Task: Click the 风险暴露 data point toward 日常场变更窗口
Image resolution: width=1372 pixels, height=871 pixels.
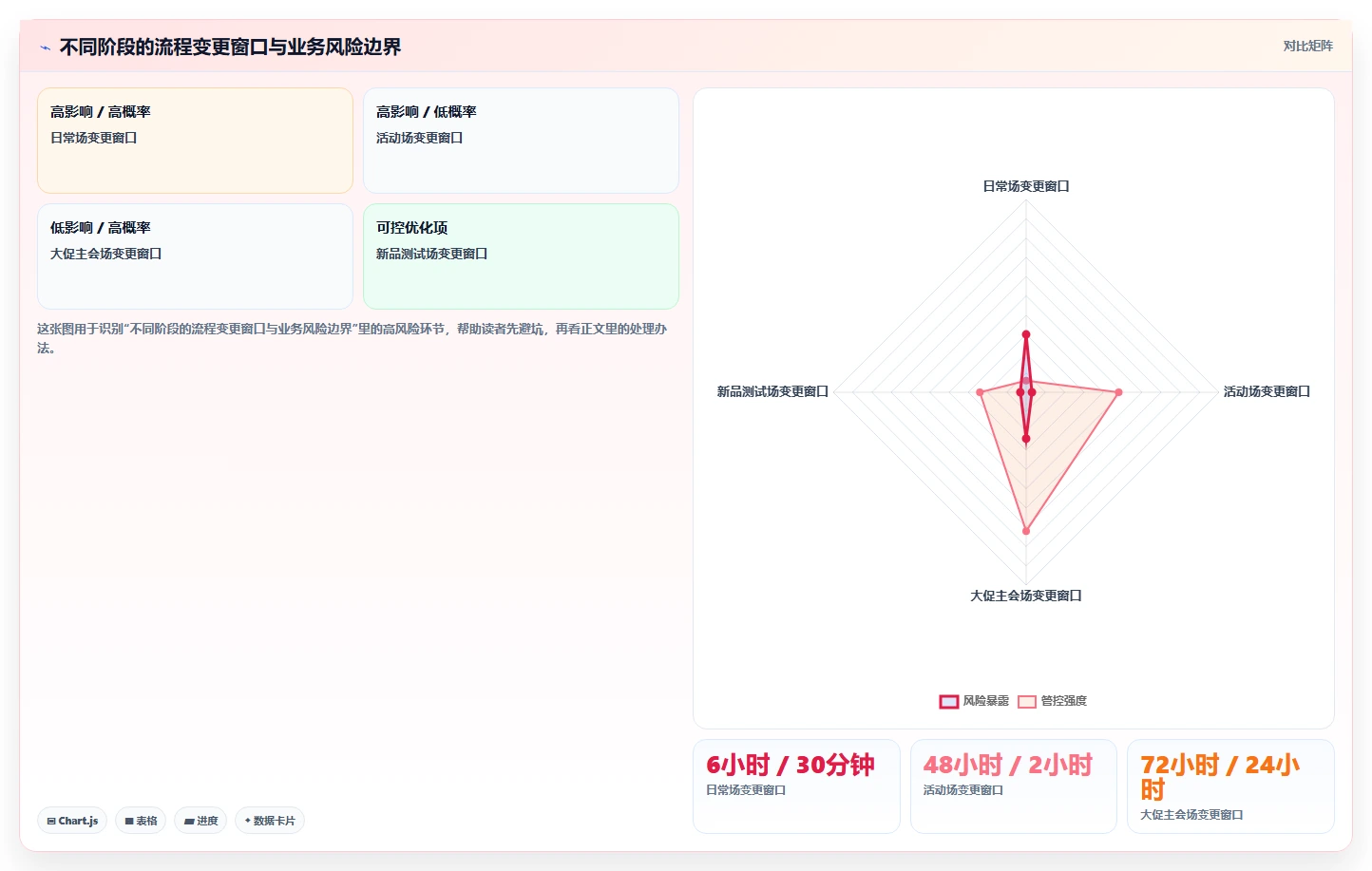Action: pos(1026,334)
